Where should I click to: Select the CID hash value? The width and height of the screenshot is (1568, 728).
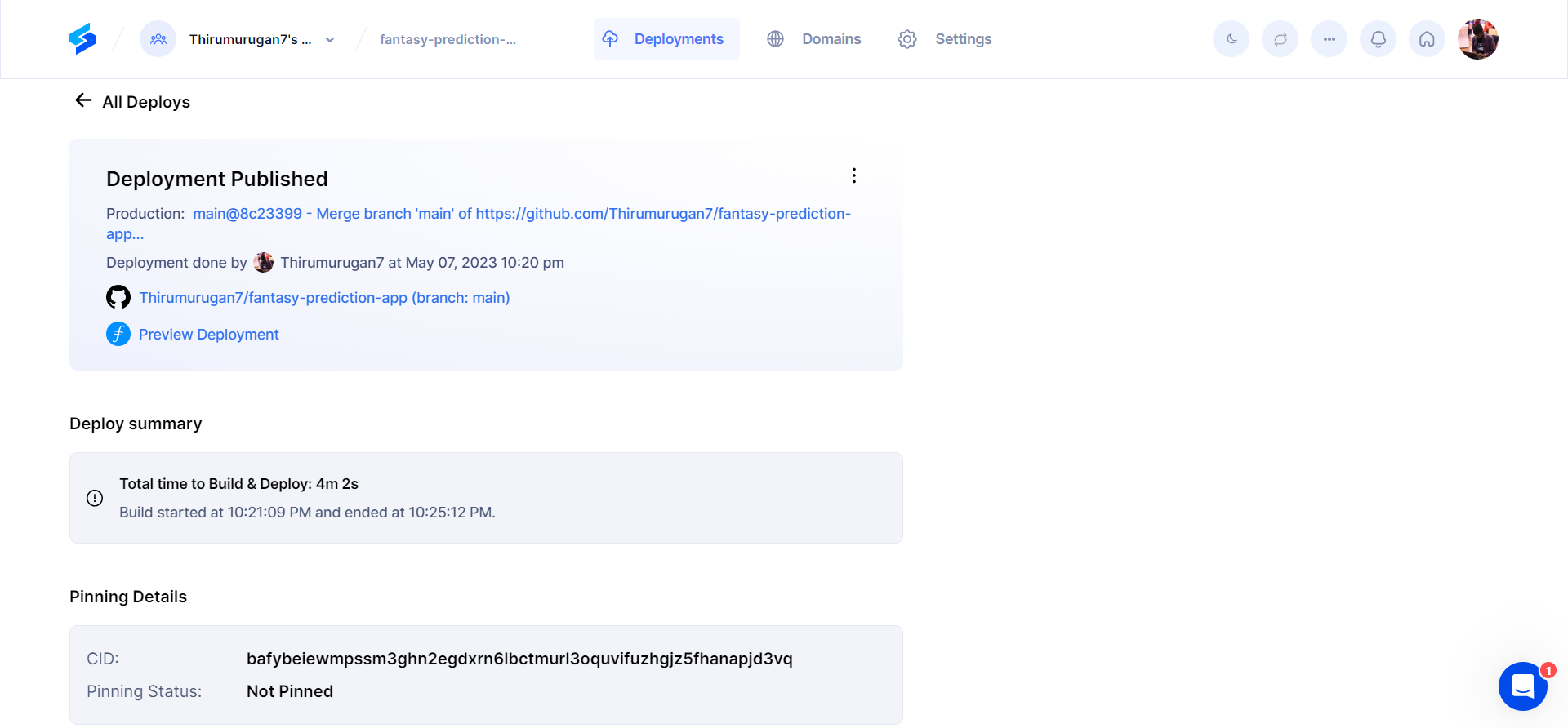(519, 659)
